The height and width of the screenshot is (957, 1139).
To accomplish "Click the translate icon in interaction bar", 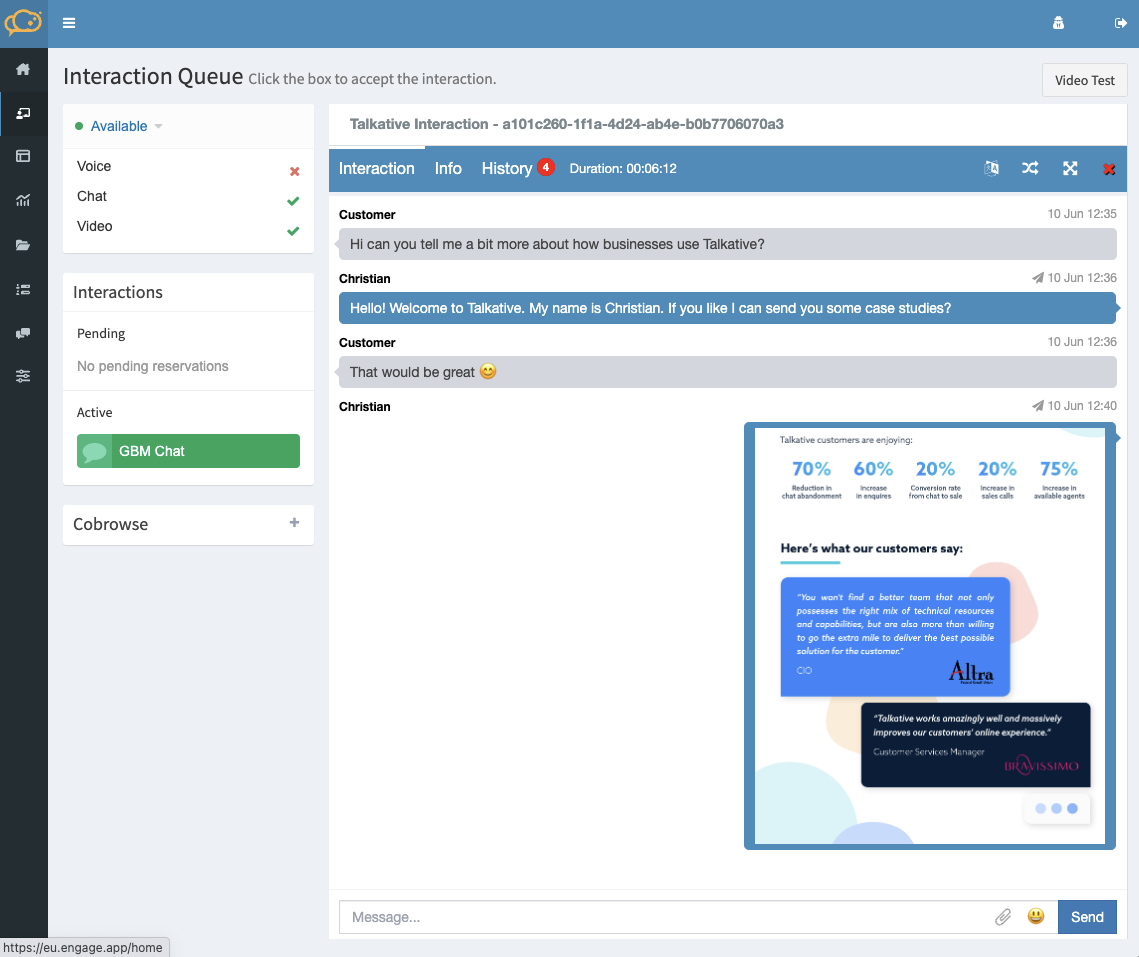I will [992, 169].
